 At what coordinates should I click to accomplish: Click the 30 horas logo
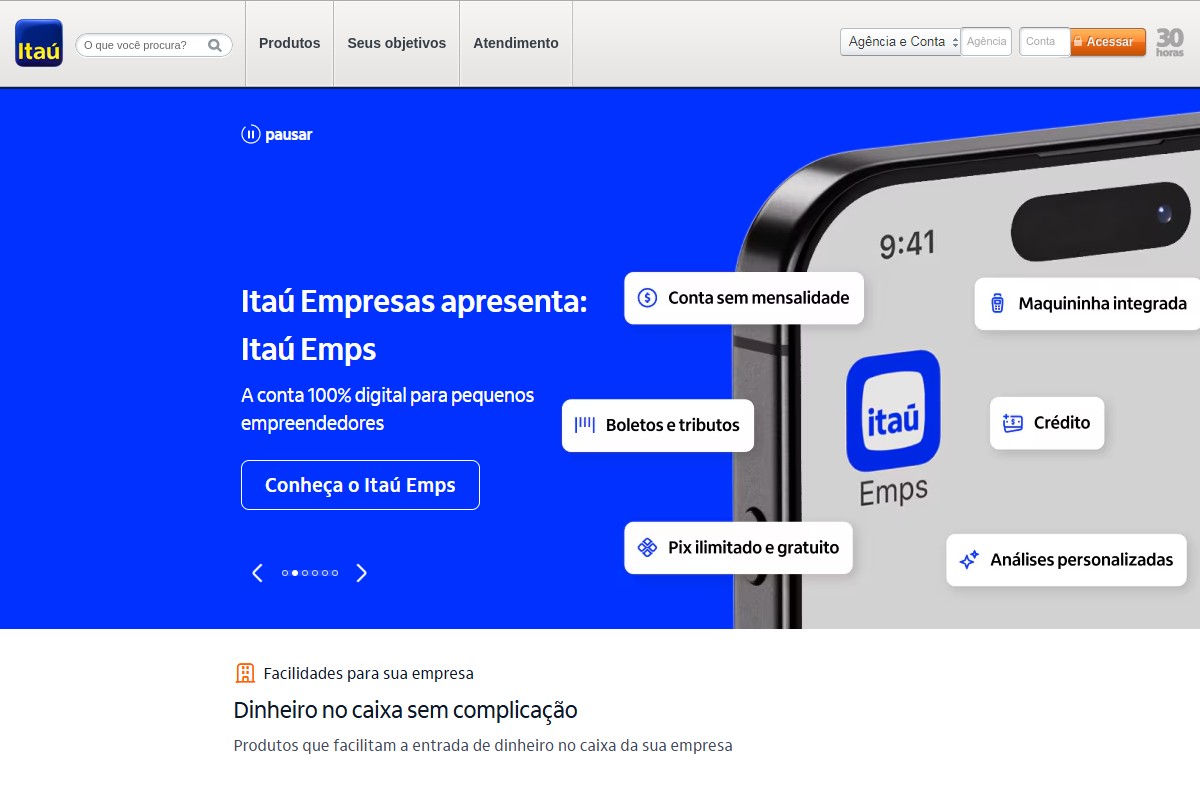point(1170,42)
